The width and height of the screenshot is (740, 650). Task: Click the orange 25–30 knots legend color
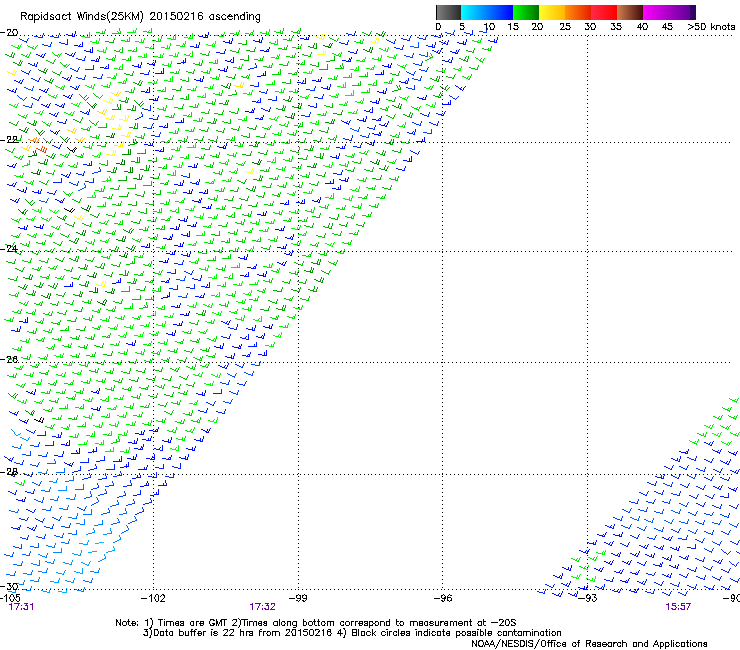pyautogui.click(x=578, y=12)
